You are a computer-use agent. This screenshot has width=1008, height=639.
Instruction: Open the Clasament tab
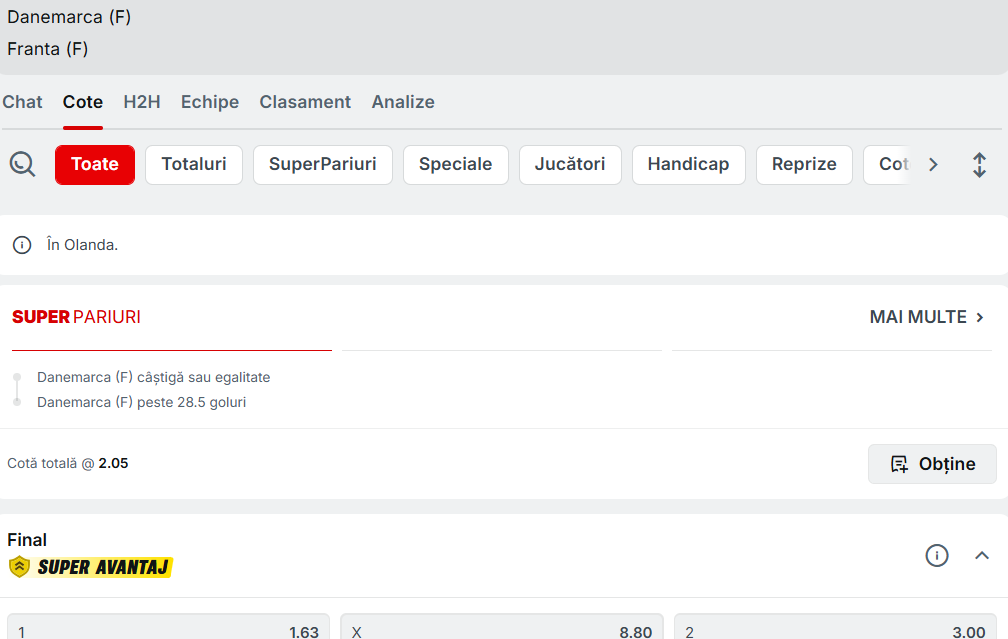[x=305, y=102]
